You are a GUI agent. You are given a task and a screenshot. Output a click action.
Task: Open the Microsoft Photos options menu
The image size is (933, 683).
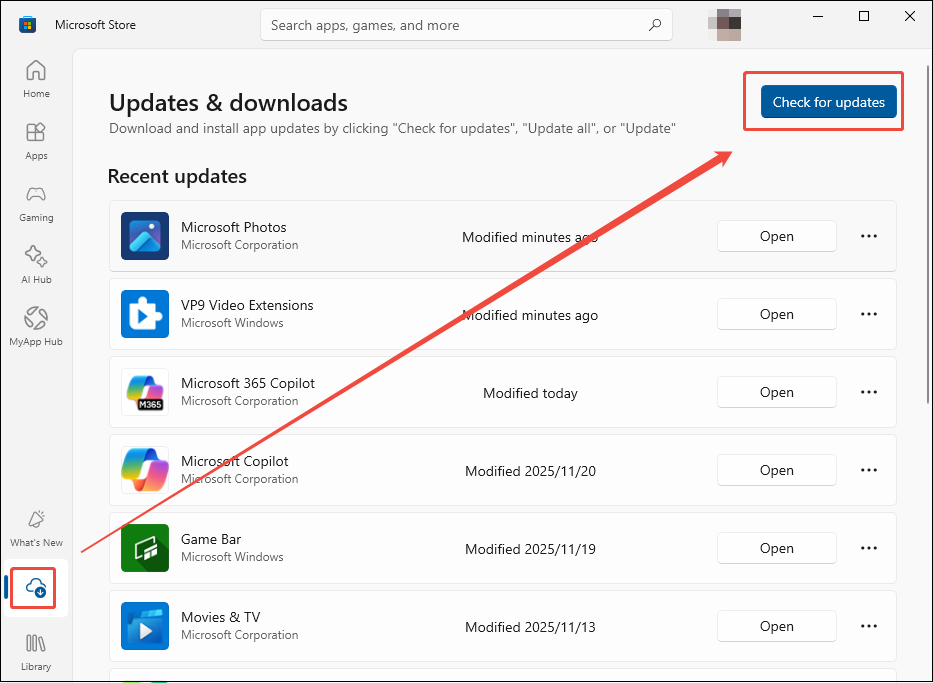point(868,236)
